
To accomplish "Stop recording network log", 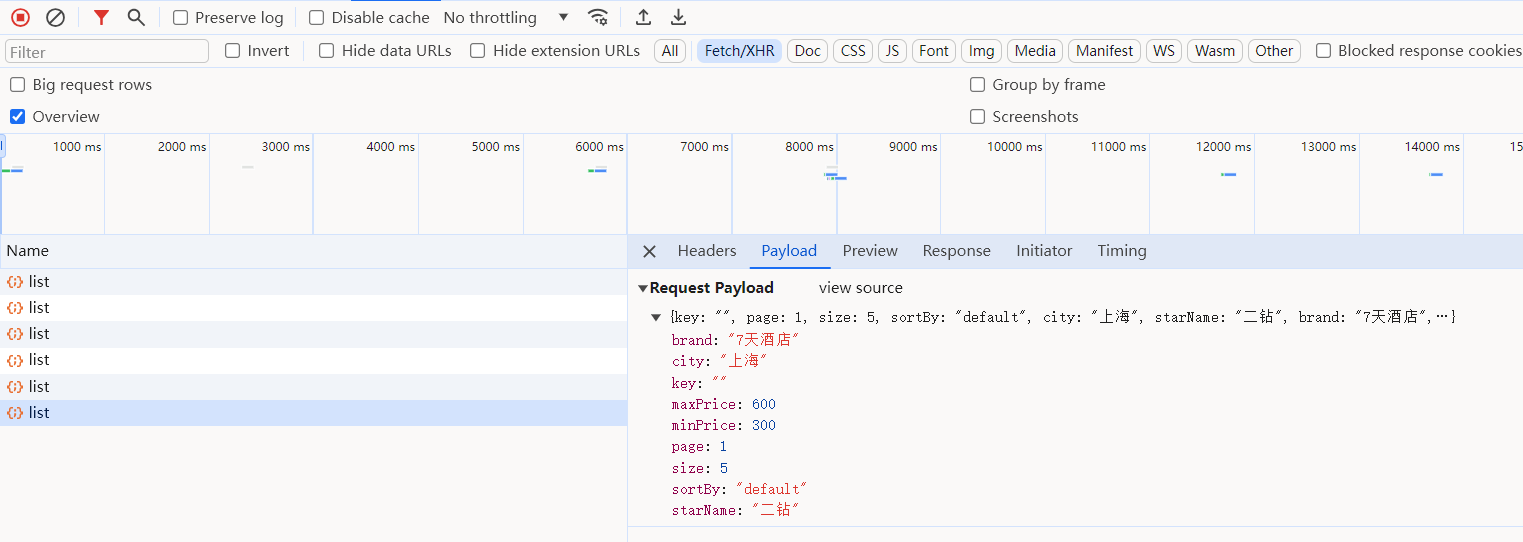I will tap(20, 17).
